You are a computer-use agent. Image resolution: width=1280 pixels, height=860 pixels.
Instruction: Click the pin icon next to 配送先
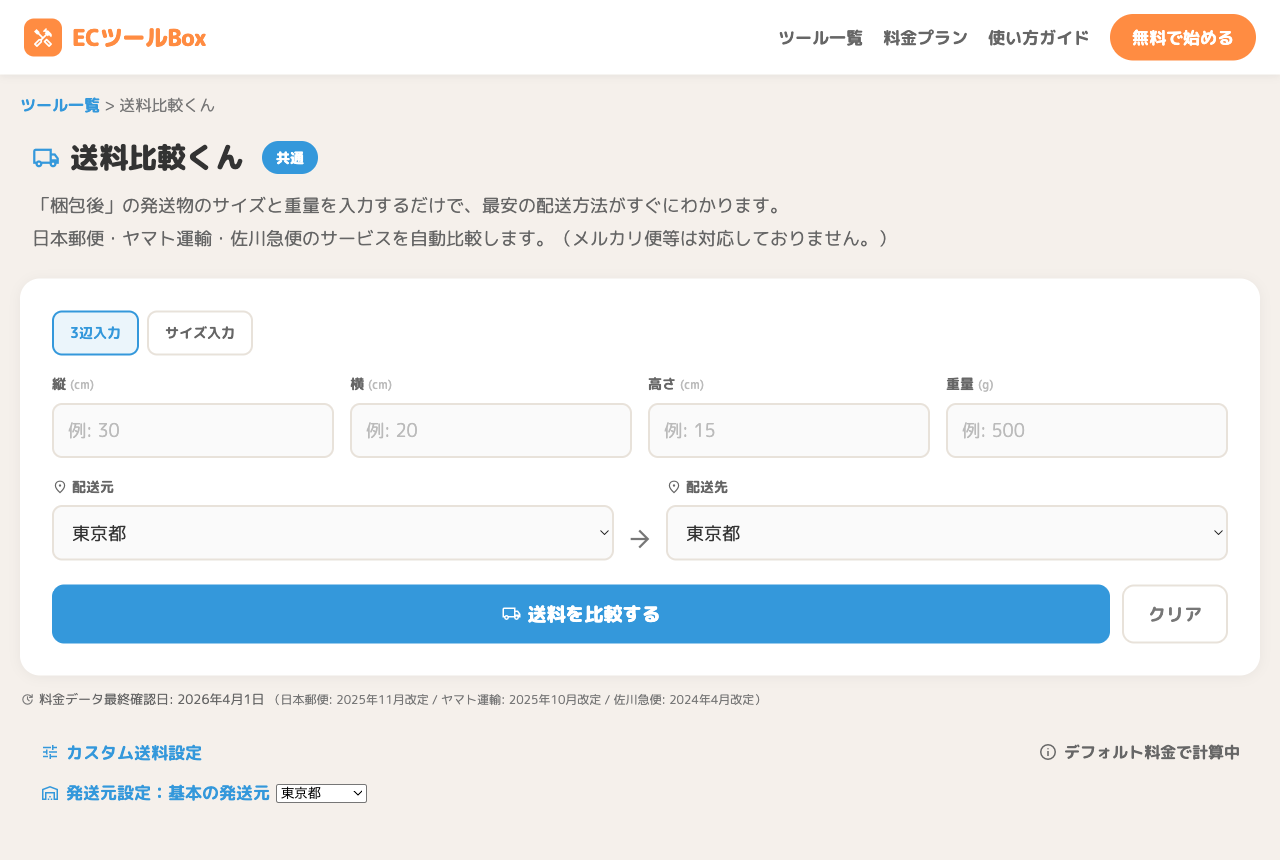coord(673,487)
